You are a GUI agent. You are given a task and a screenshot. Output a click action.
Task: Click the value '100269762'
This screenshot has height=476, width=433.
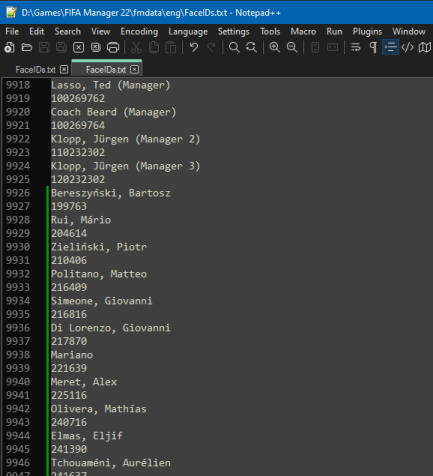pyautogui.click(x=78, y=98)
